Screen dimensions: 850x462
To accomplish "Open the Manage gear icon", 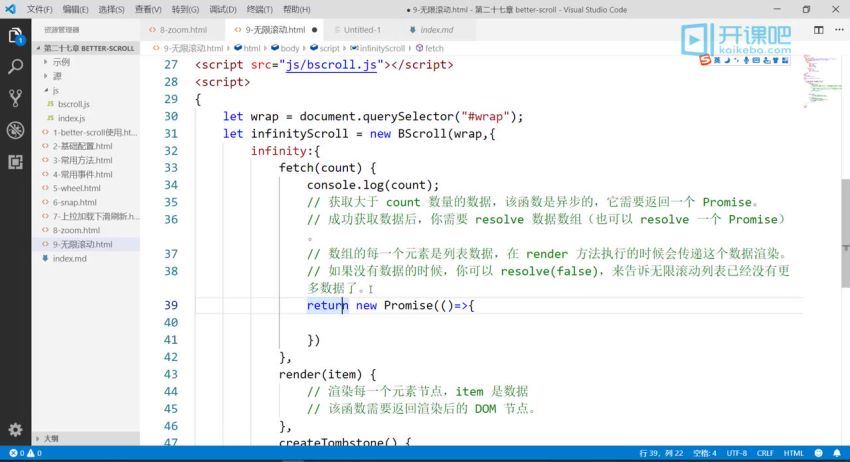I will pyautogui.click(x=15, y=429).
